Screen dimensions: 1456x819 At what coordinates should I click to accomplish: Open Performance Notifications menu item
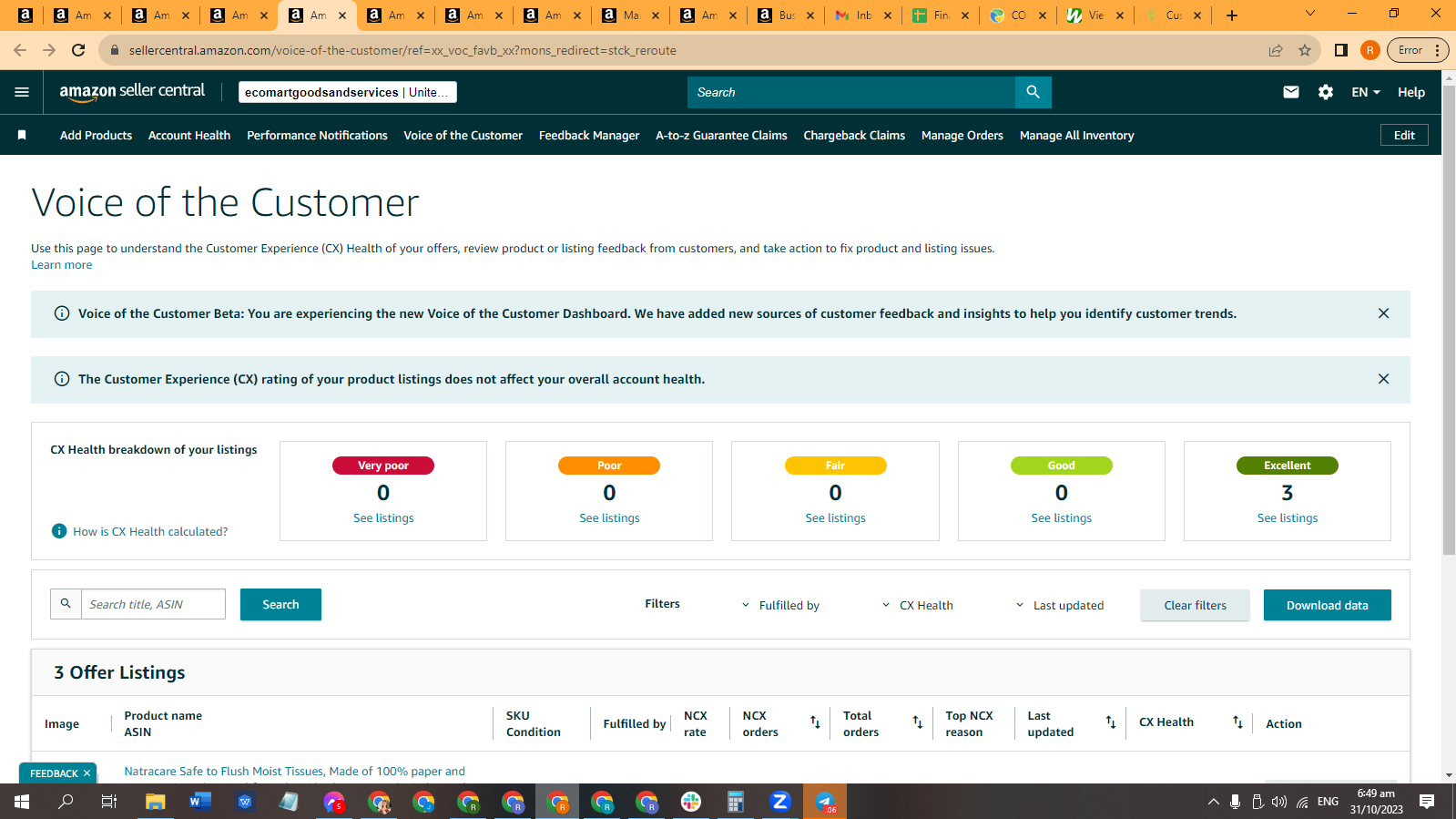pos(317,135)
